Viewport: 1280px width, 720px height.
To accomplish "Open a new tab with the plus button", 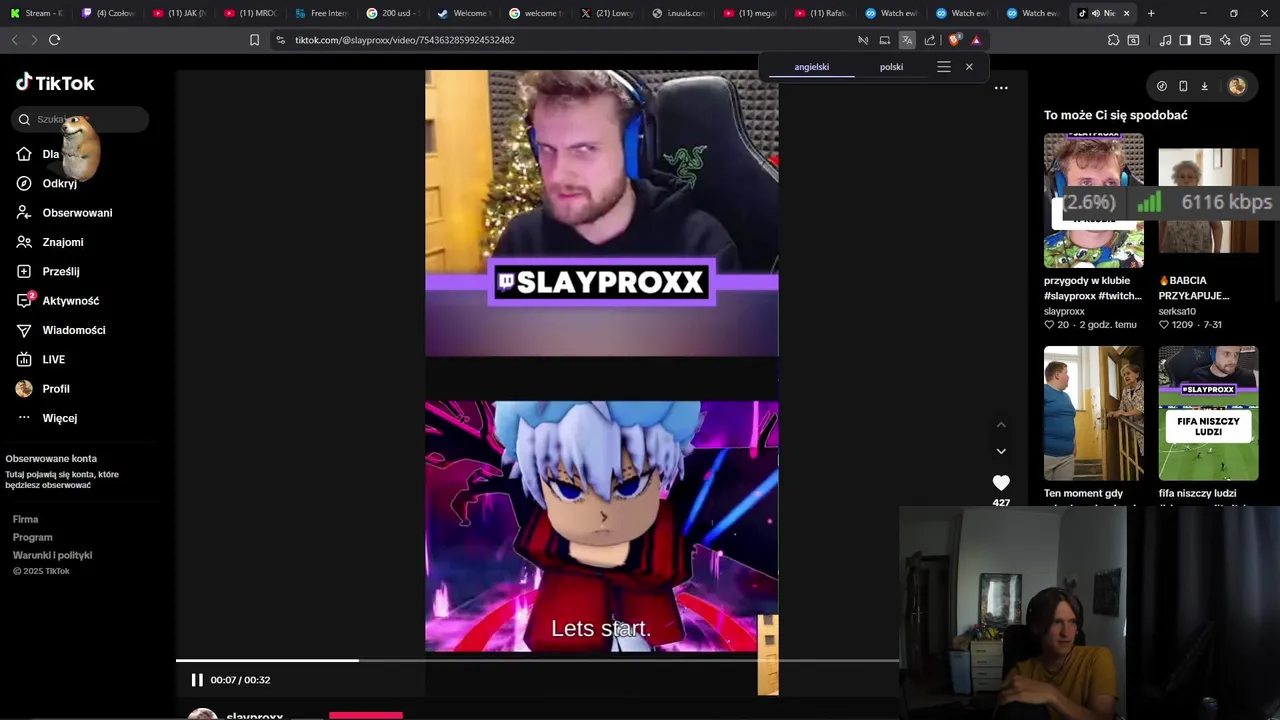I will click(x=1151, y=13).
